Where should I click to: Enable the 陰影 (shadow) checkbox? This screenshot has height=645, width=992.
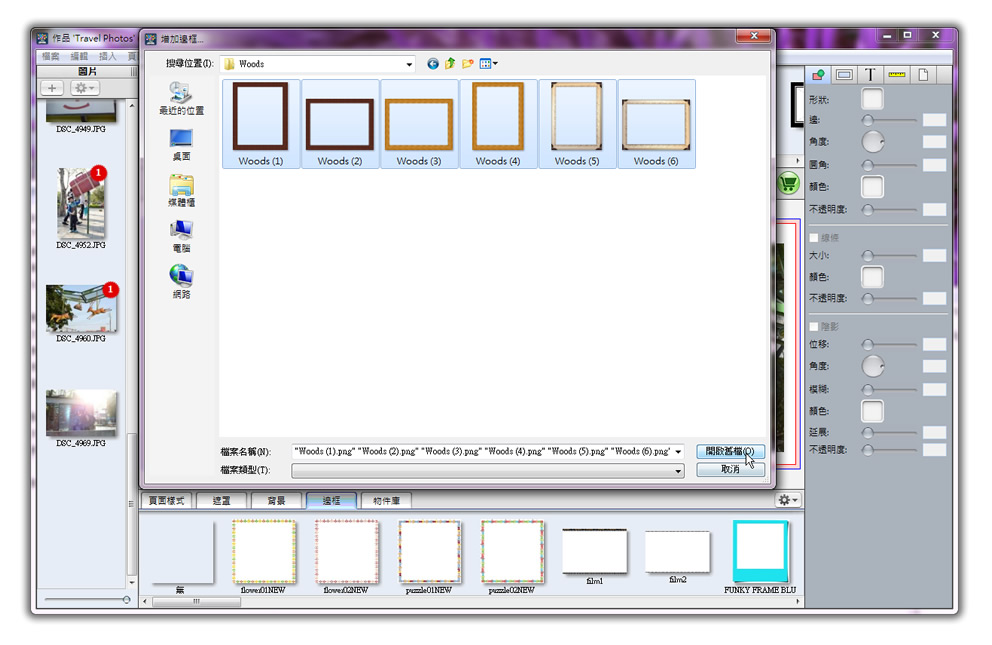tap(814, 326)
